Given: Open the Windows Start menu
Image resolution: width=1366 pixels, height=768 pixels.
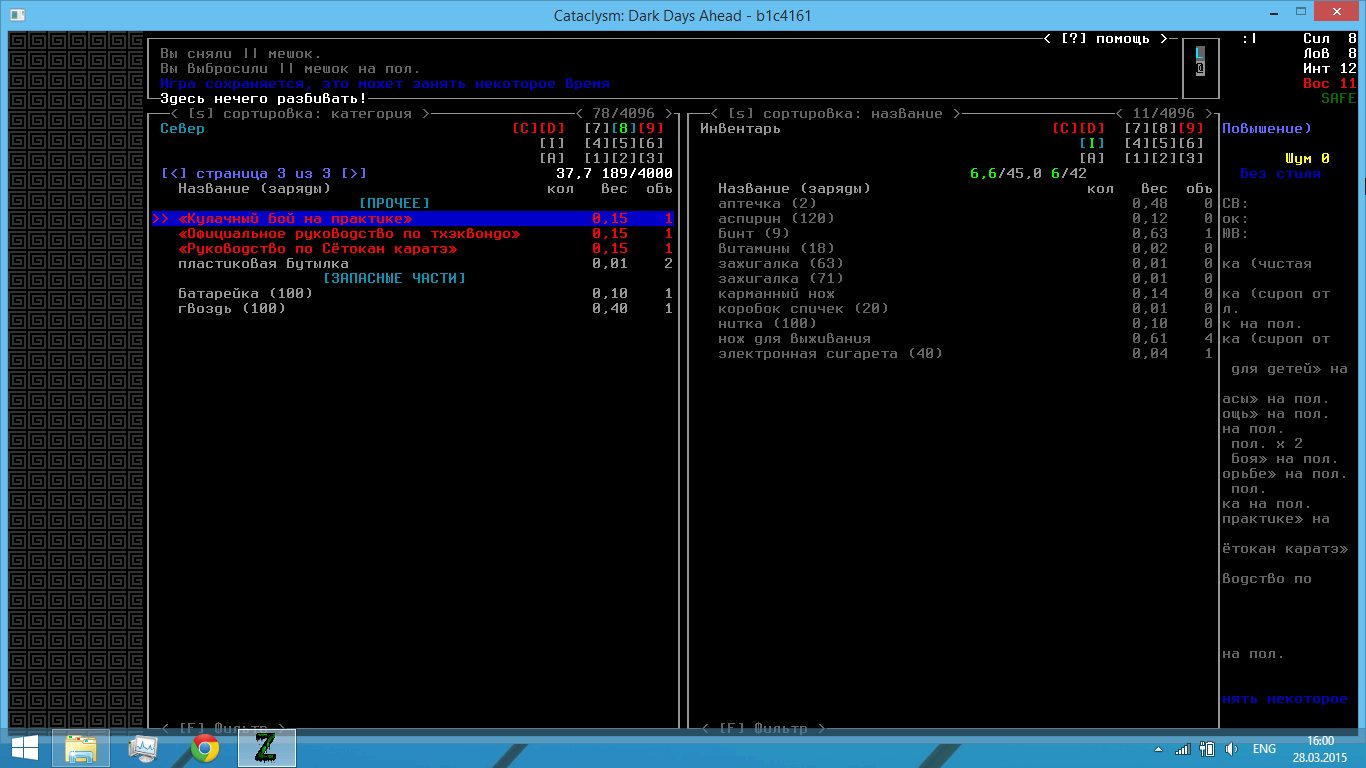Looking at the screenshot, I should click(x=24, y=748).
